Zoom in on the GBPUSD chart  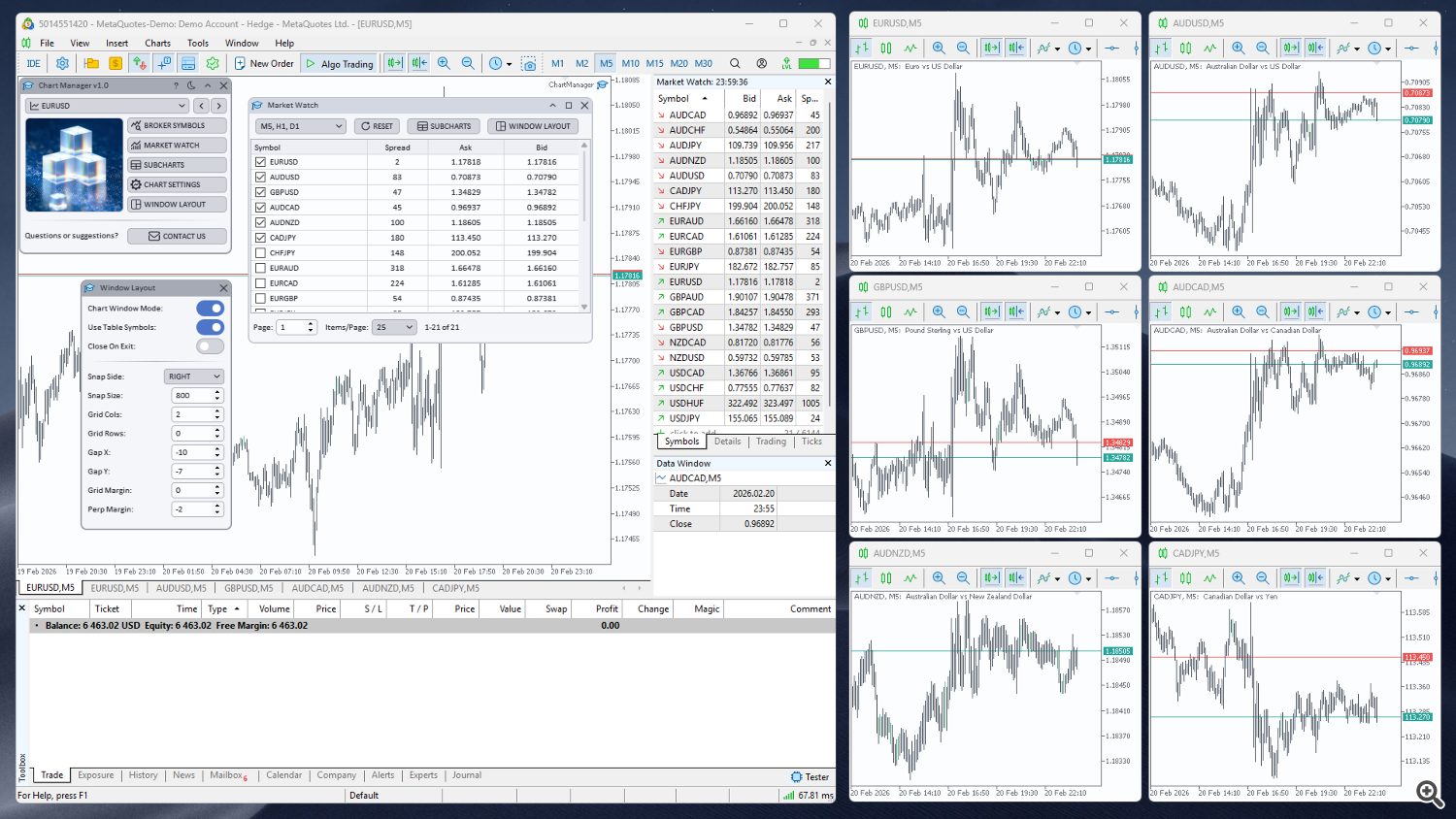tap(938, 311)
